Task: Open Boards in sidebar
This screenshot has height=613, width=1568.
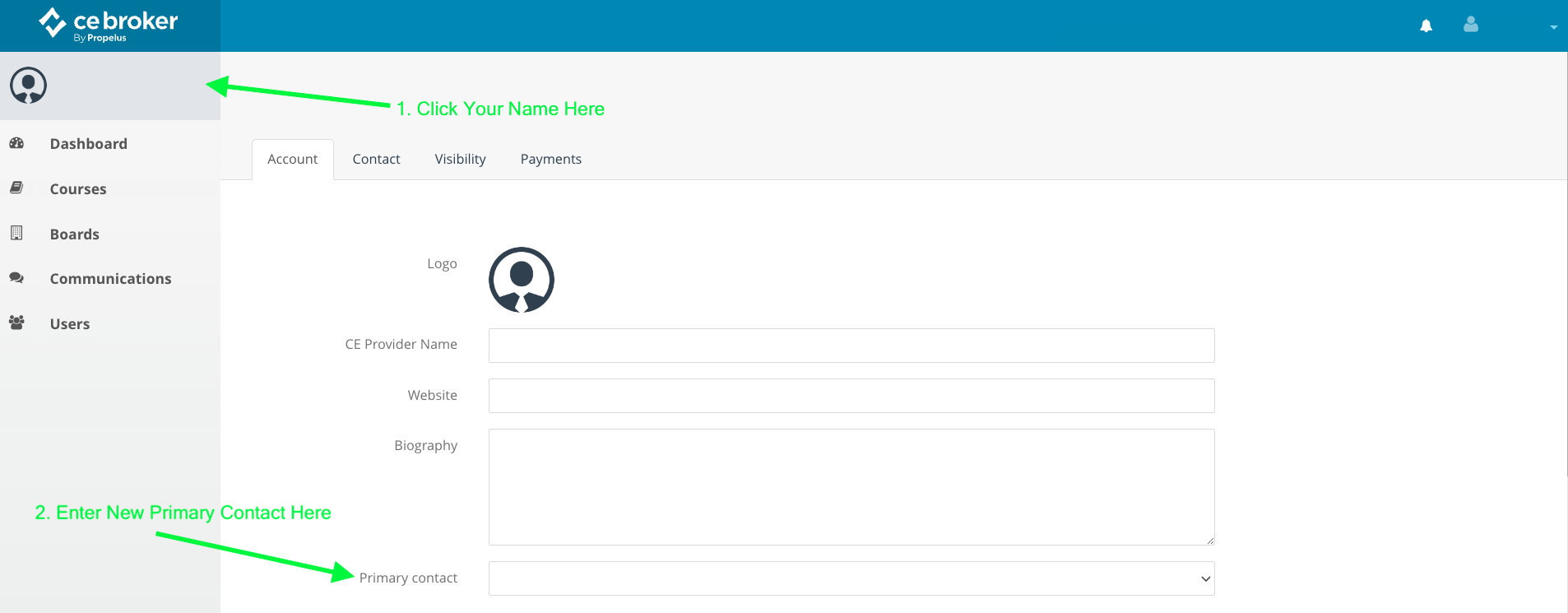Action: tap(74, 235)
